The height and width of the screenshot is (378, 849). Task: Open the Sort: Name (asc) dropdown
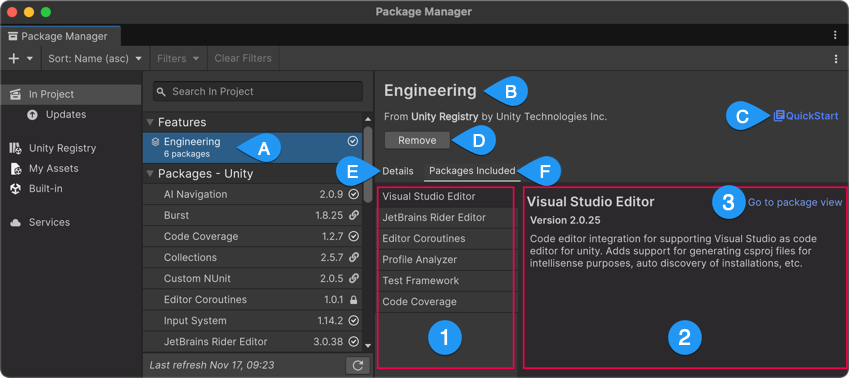(x=95, y=58)
